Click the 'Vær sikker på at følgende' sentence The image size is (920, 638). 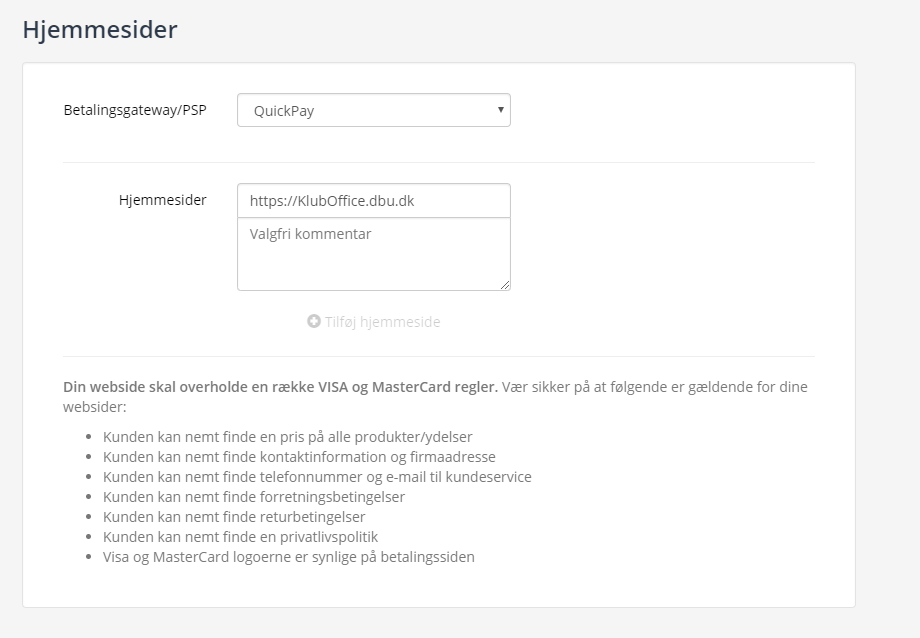click(654, 387)
